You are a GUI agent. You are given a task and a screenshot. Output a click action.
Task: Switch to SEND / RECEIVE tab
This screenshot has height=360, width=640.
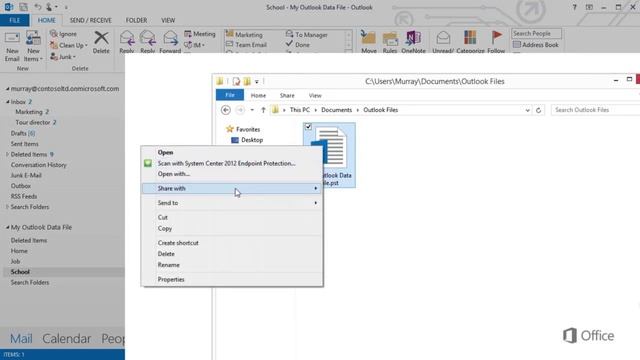(91, 20)
